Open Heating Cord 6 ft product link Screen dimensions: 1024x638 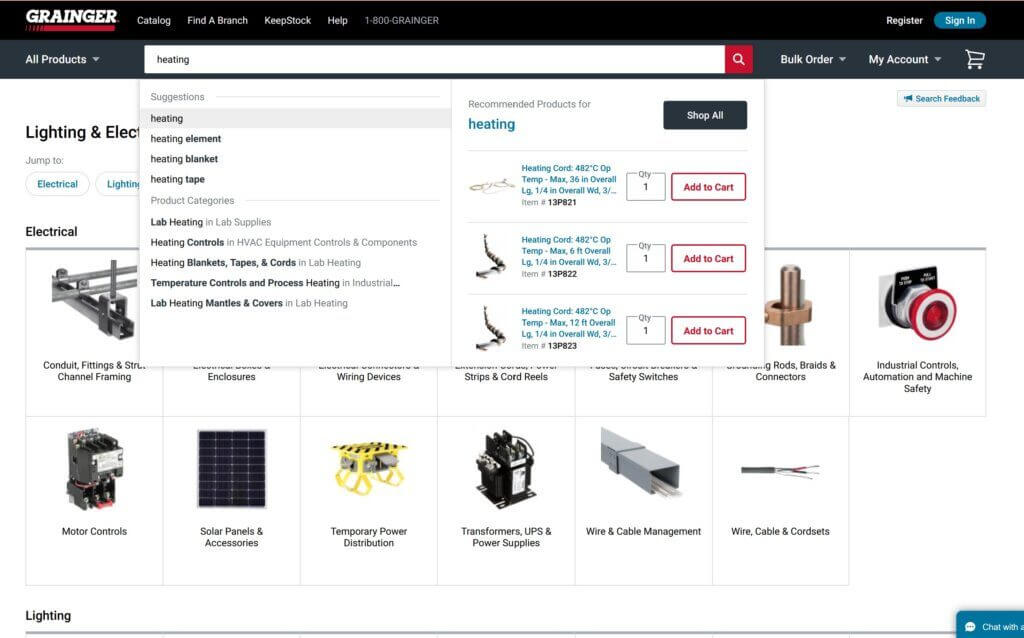[569, 251]
